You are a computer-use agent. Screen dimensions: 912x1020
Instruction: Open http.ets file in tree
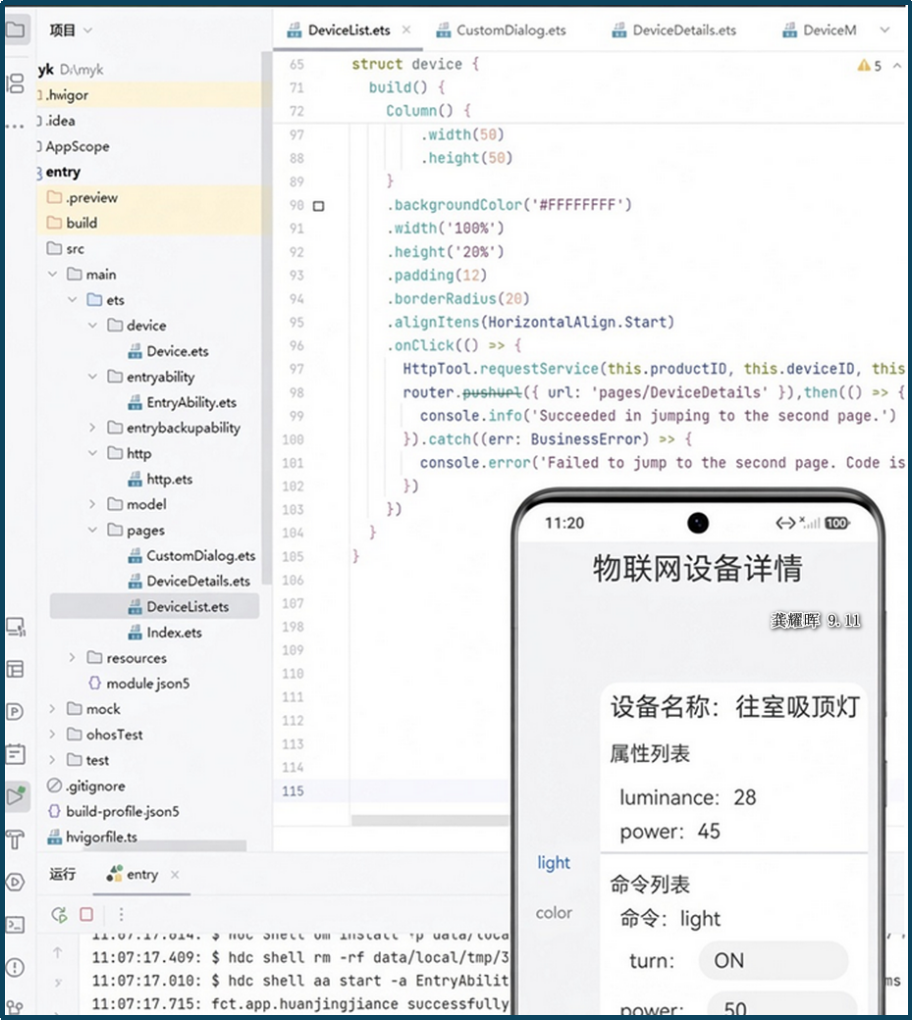point(161,479)
